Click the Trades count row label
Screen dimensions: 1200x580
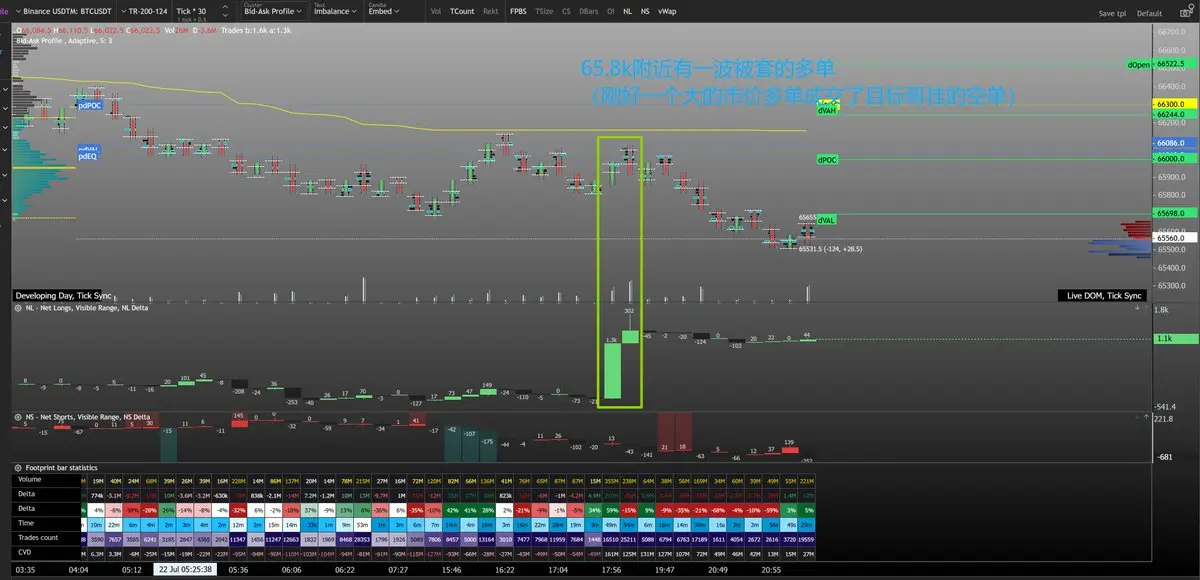(x=38, y=538)
